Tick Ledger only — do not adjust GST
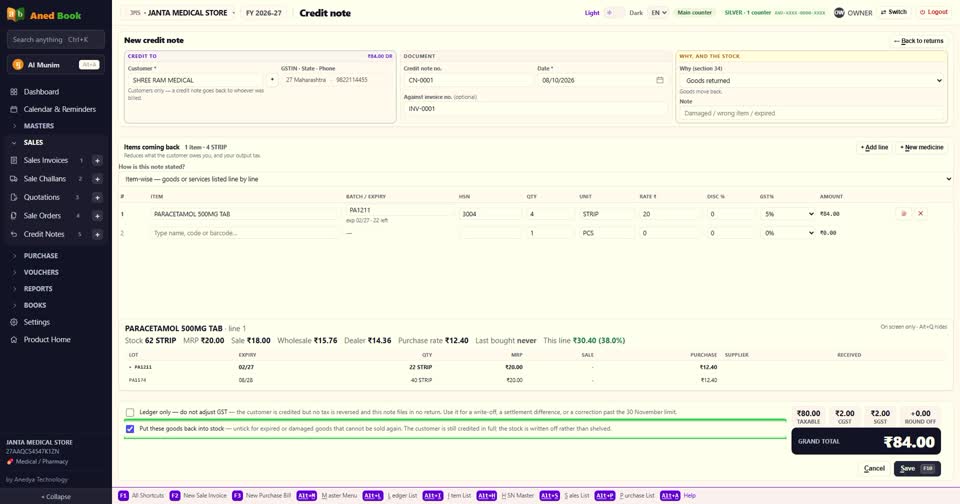 coord(130,413)
